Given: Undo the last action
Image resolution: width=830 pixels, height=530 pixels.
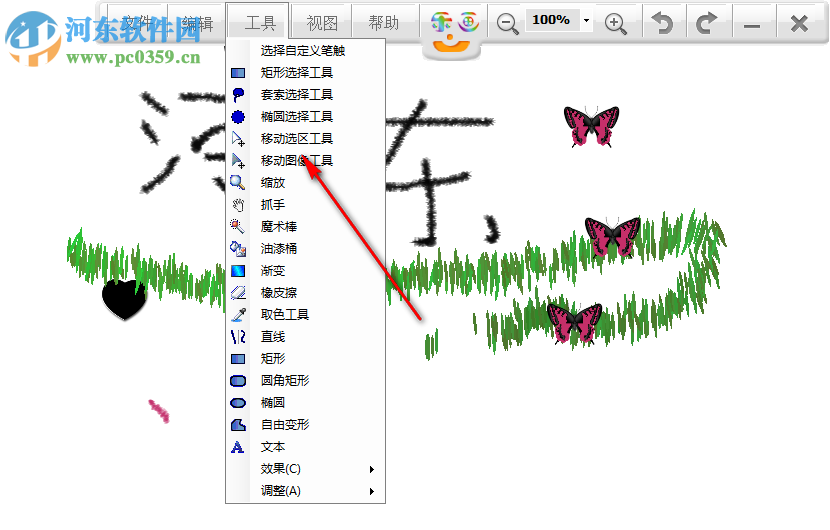Looking at the screenshot, I should pyautogui.click(x=663, y=23).
